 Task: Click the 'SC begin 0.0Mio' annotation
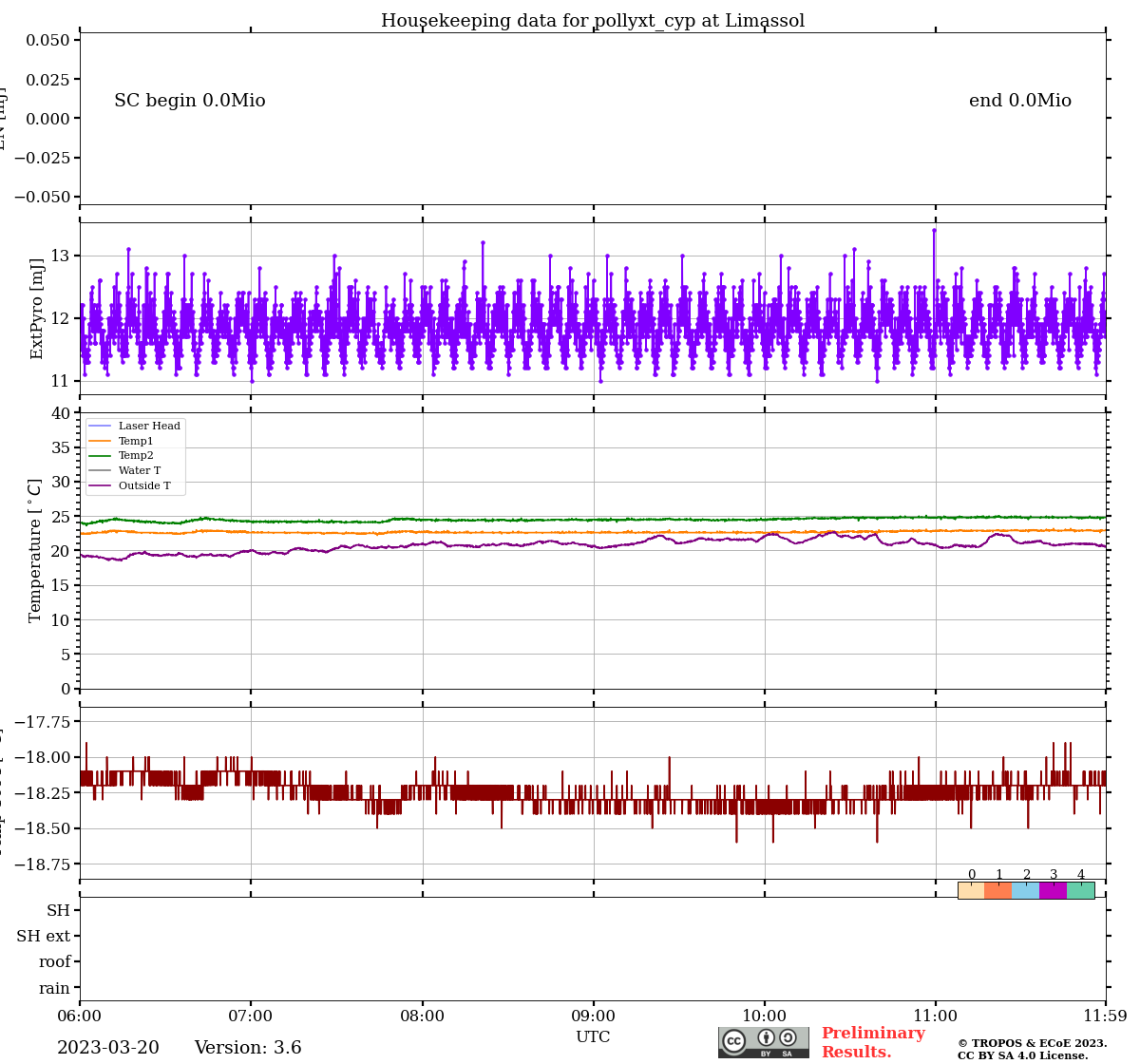pos(190,101)
